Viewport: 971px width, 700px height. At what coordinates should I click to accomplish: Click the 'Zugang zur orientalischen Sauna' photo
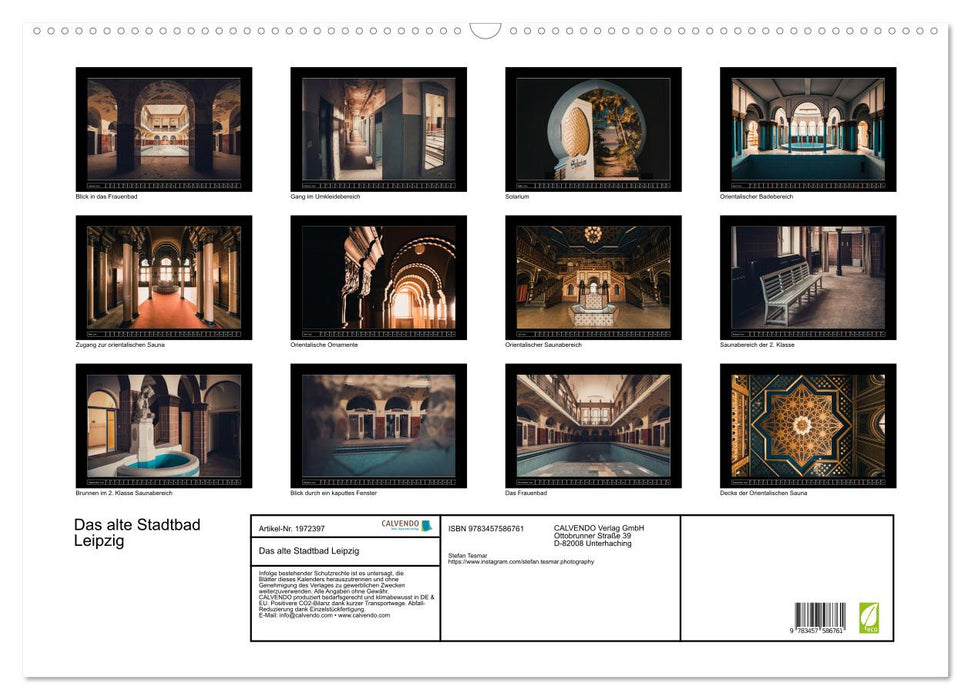coord(164,278)
